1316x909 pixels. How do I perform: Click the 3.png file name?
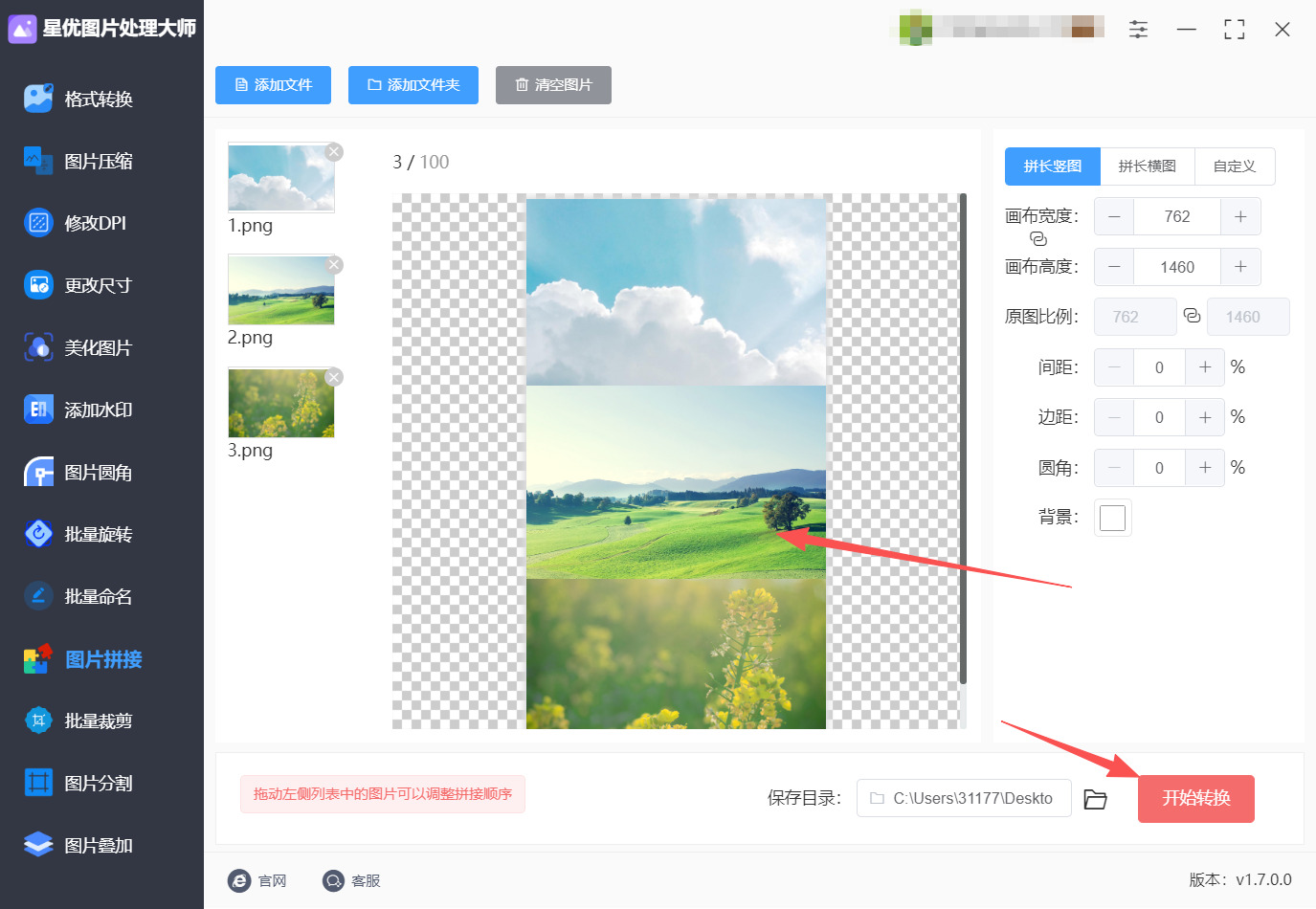[250, 451]
